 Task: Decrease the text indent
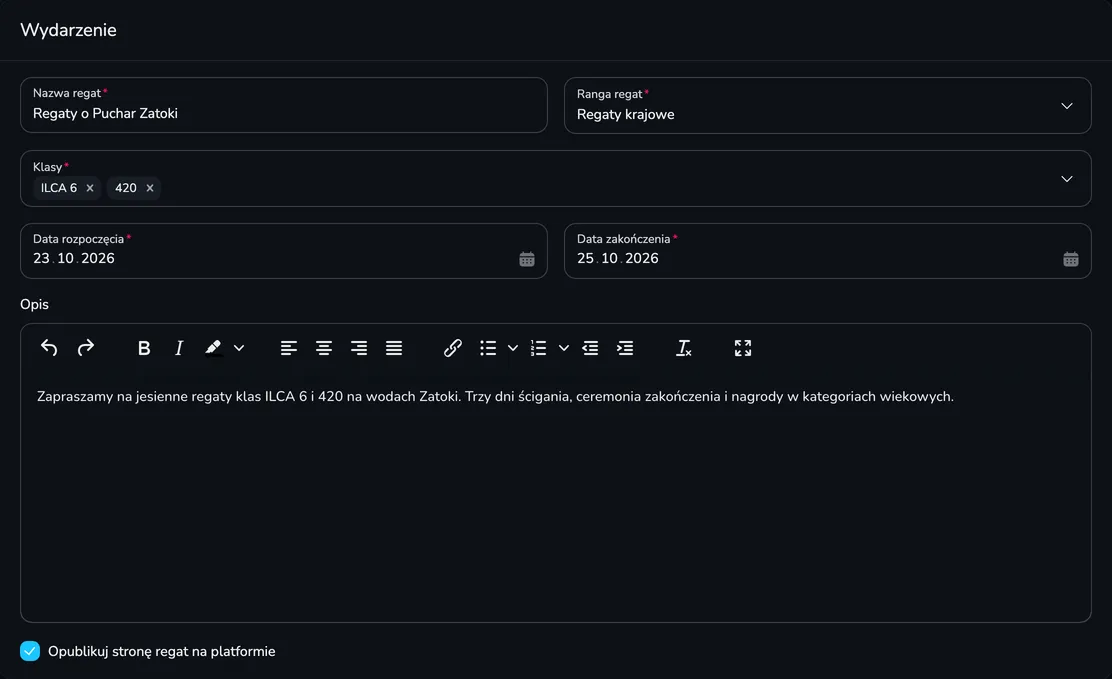click(590, 348)
